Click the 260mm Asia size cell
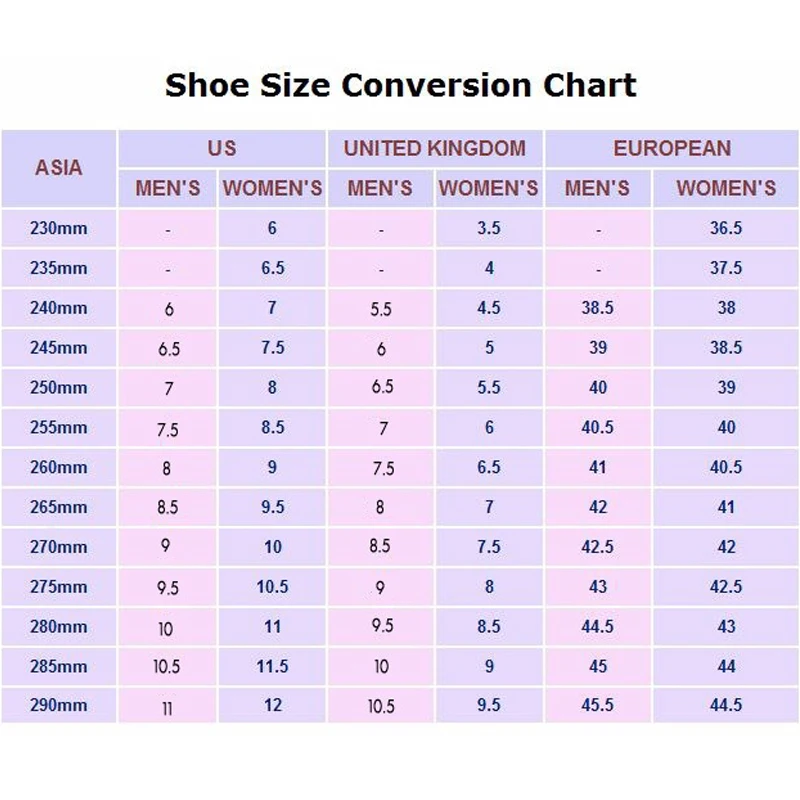This screenshot has height=800, width=800. tap(59, 467)
